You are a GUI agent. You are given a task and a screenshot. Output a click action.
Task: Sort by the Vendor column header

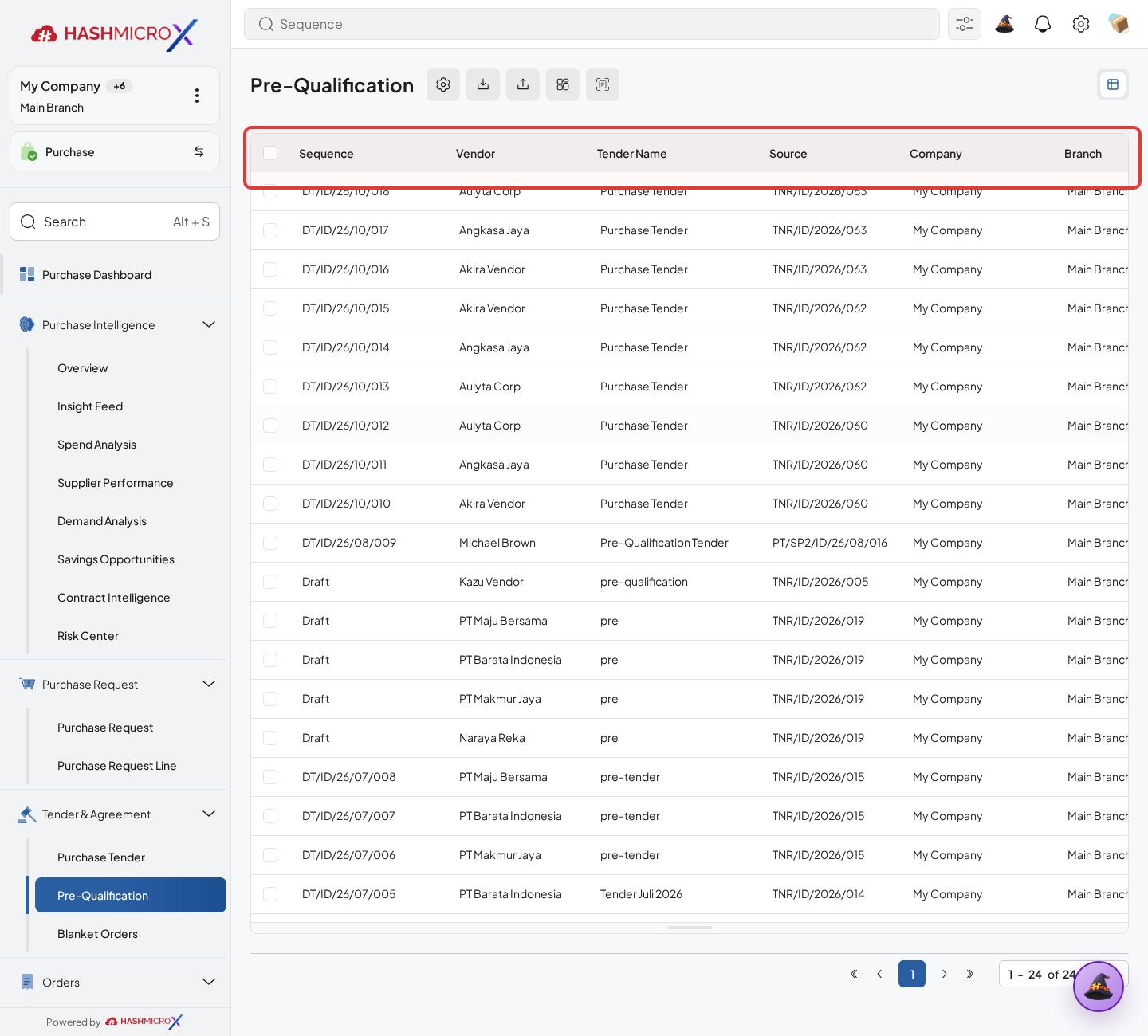475,154
